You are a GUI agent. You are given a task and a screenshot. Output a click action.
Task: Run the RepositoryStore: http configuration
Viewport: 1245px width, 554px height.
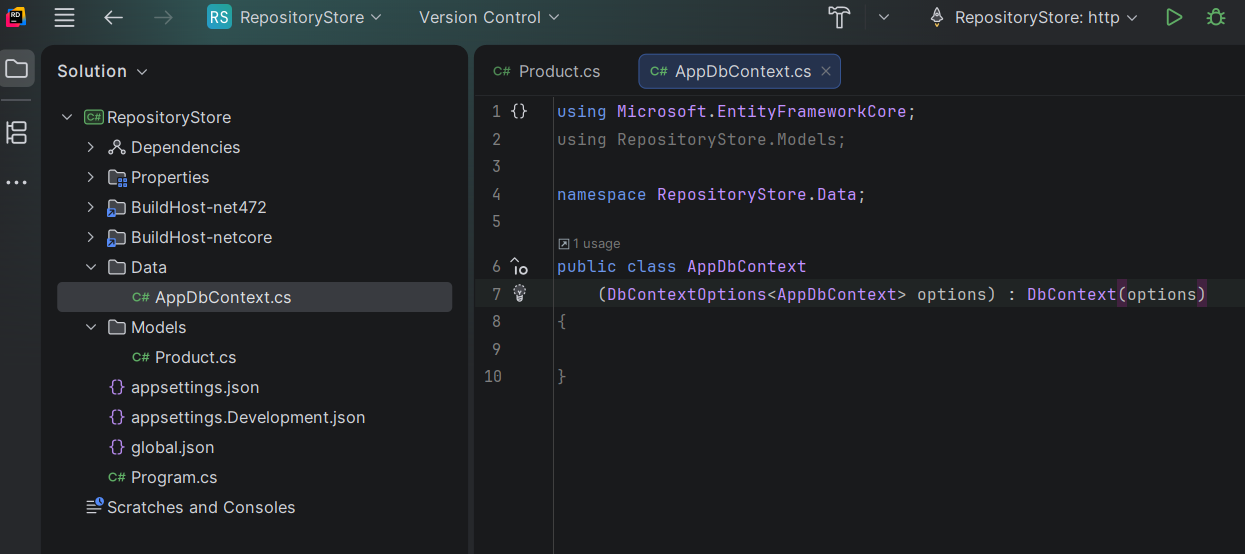(1174, 17)
